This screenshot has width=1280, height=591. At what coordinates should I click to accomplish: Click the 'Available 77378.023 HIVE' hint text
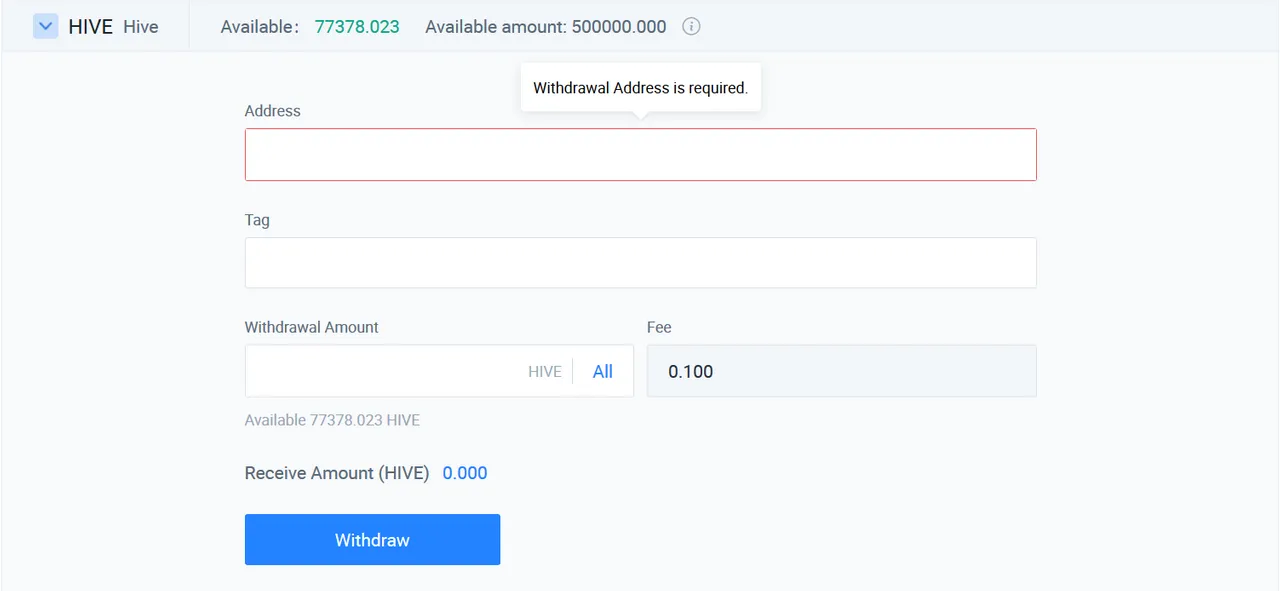pos(332,420)
